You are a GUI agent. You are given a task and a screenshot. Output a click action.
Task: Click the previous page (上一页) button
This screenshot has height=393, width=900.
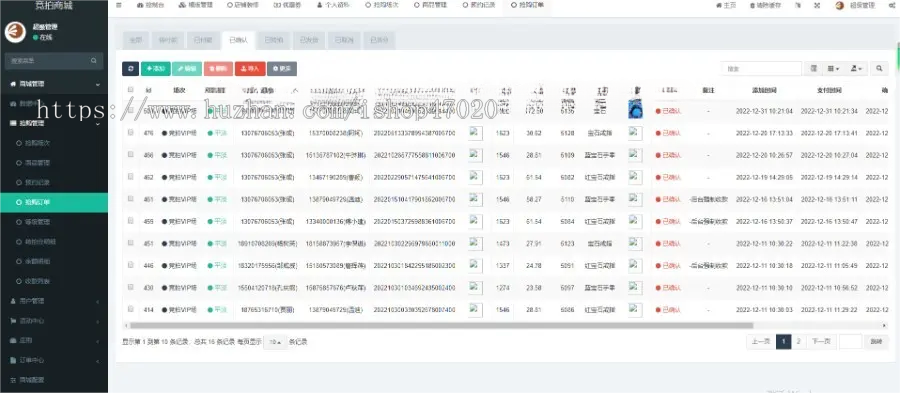pos(761,342)
